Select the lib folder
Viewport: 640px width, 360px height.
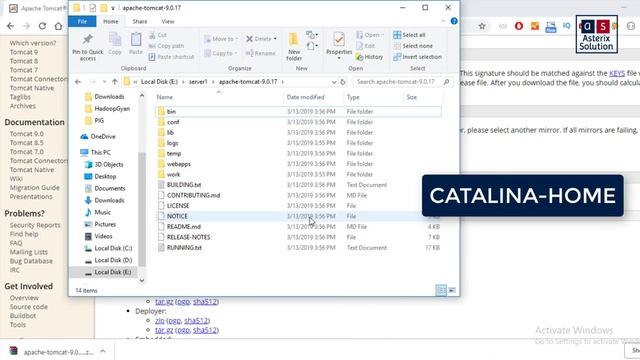pyautogui.click(x=298, y=133)
